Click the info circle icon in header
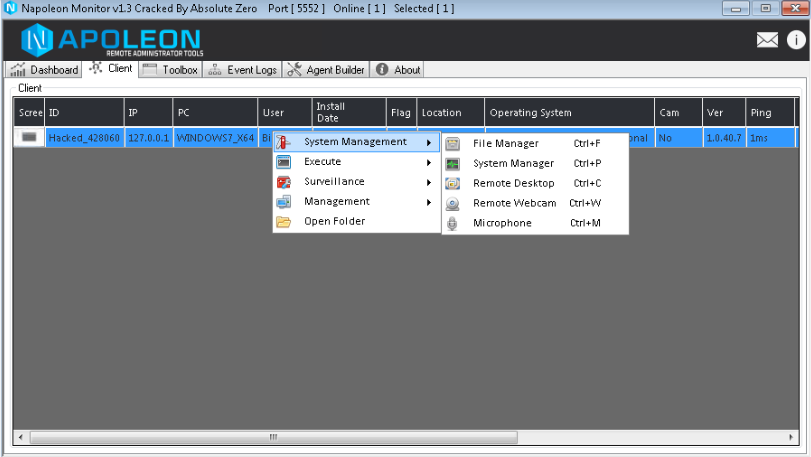 pyautogui.click(x=795, y=40)
